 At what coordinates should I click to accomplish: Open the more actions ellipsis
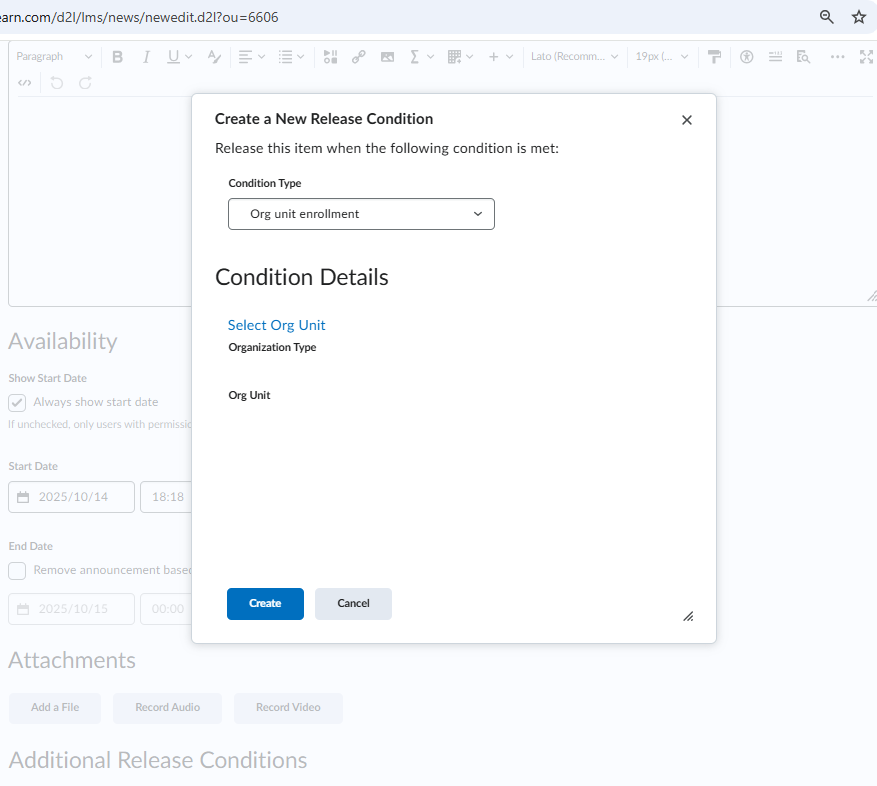pyautogui.click(x=837, y=57)
